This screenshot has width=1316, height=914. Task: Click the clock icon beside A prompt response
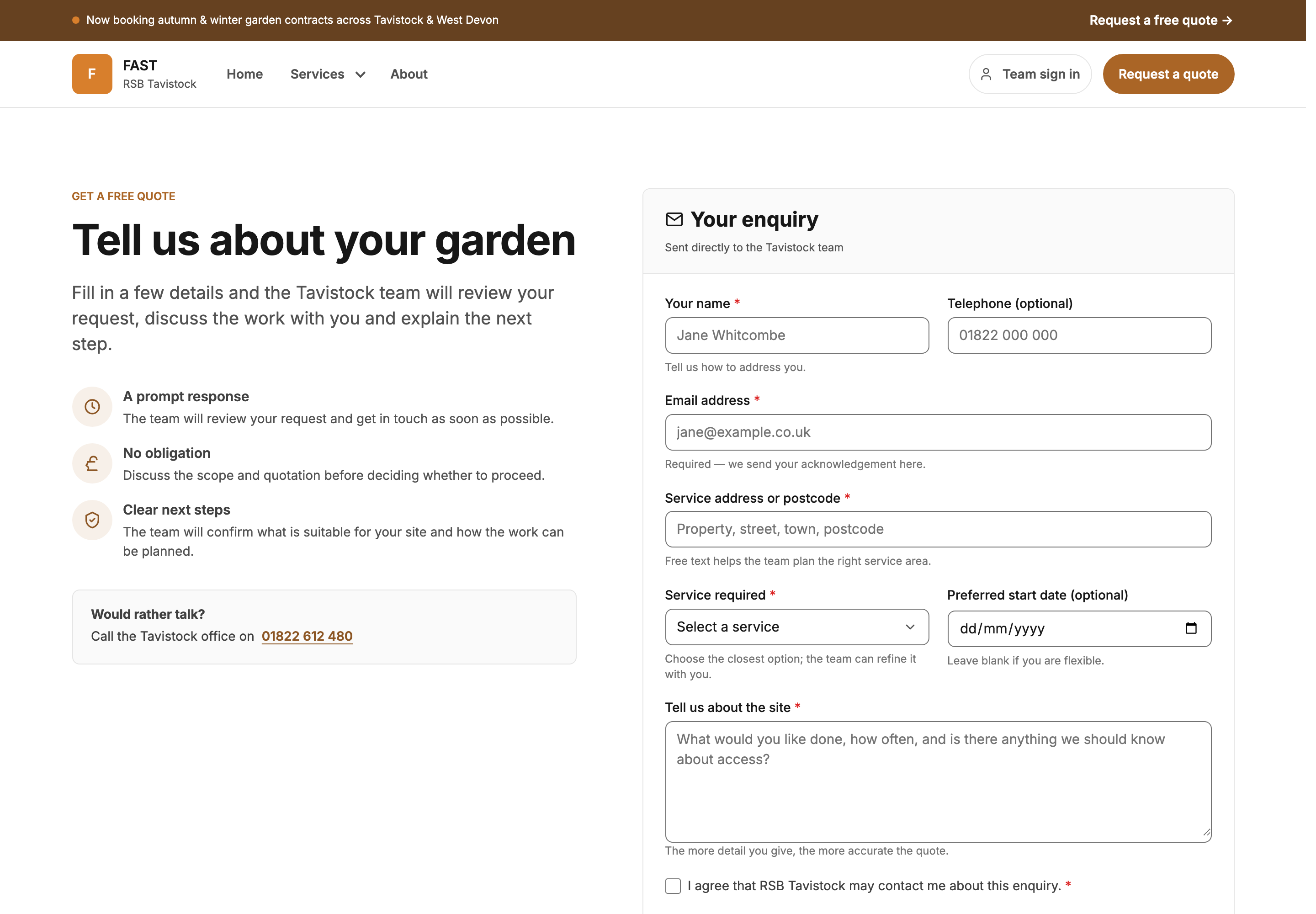point(92,407)
